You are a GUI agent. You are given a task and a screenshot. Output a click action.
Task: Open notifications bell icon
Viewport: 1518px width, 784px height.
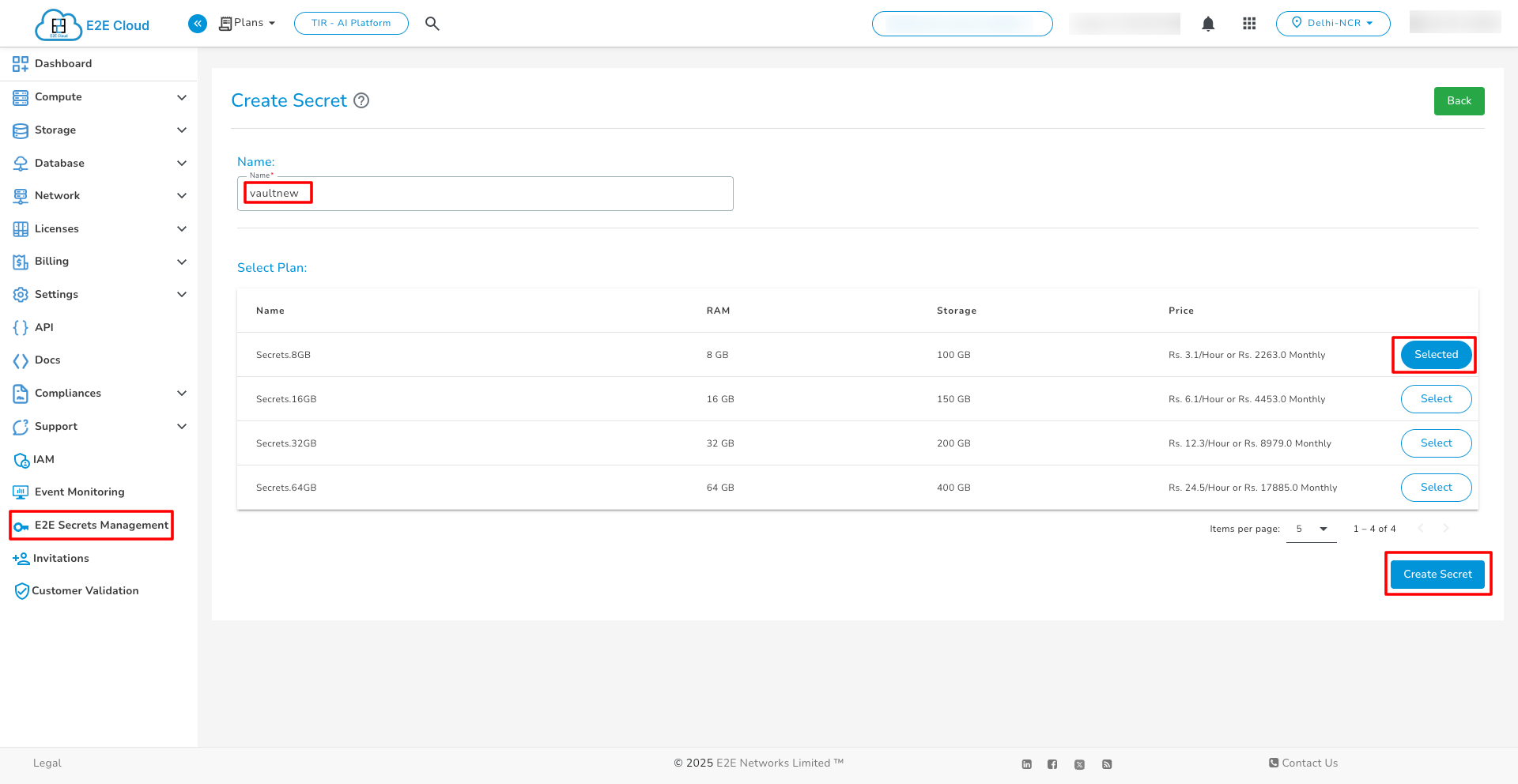click(1208, 24)
